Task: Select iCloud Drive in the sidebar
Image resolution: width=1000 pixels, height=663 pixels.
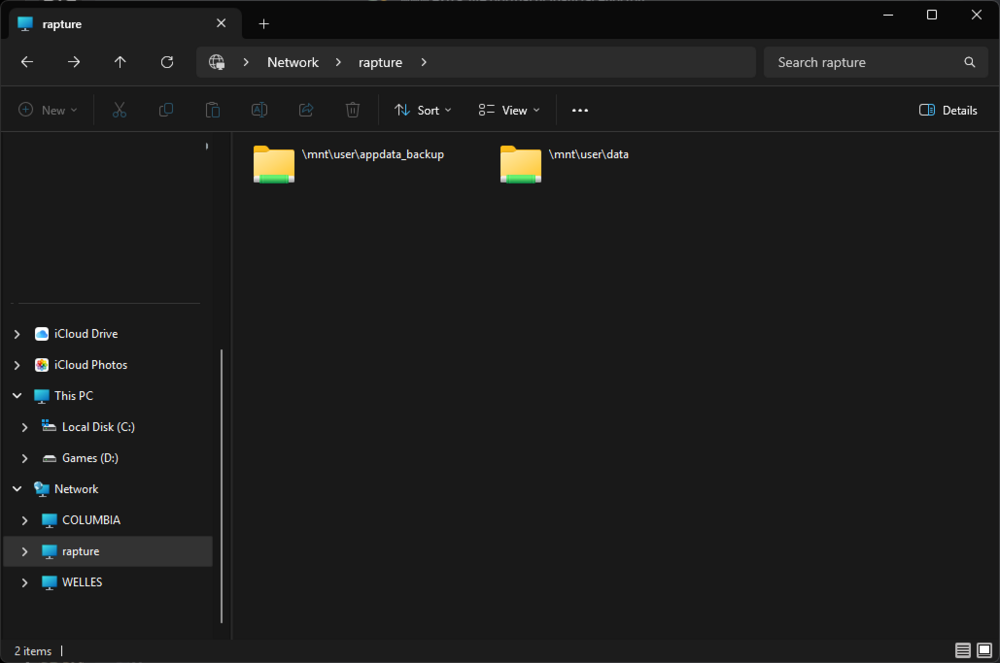Action: click(86, 334)
